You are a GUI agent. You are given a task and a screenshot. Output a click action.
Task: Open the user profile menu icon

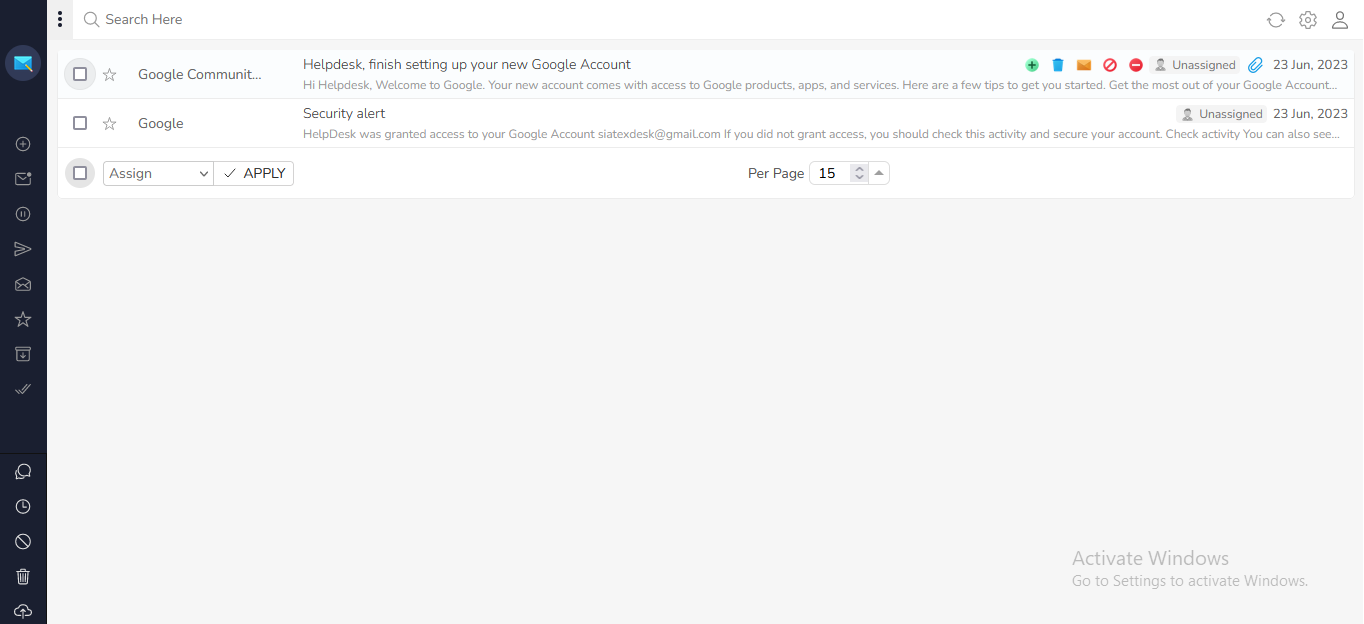coord(1340,19)
